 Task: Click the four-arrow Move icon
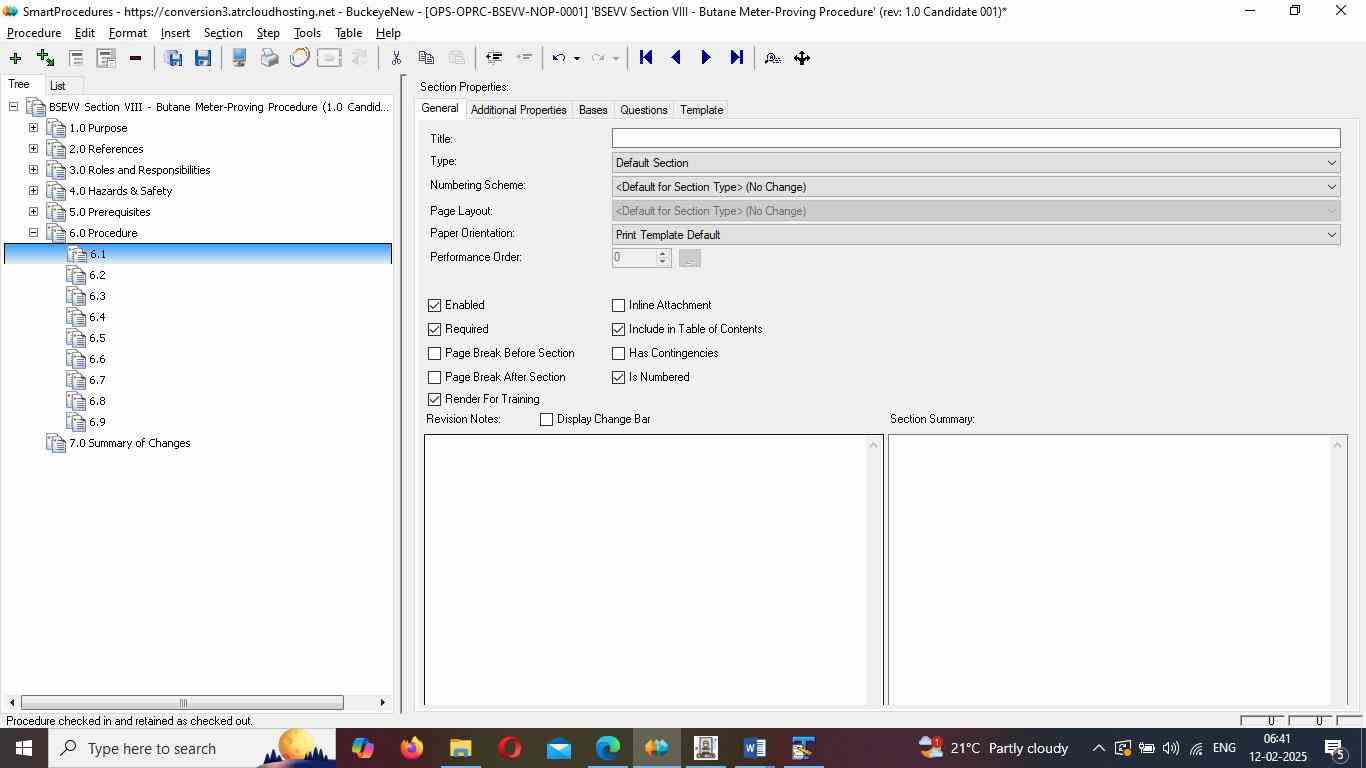(802, 58)
